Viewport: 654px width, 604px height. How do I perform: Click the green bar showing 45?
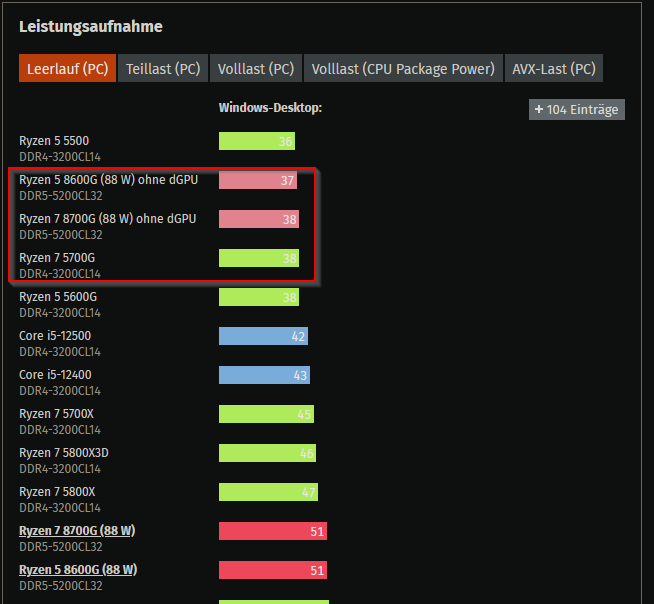pyautogui.click(x=267, y=414)
